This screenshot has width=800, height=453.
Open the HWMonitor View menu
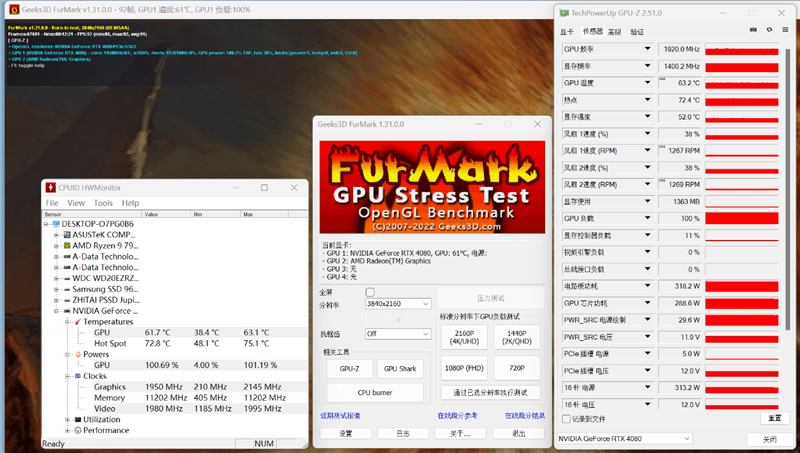[x=76, y=203]
